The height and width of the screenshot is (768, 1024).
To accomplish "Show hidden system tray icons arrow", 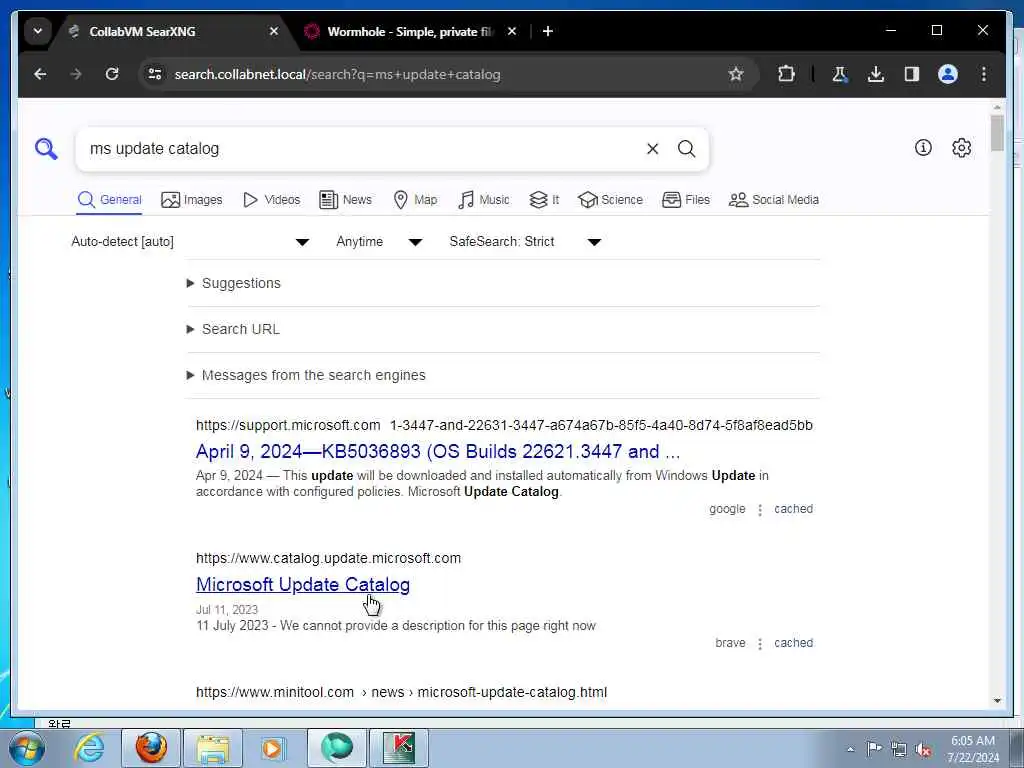I will [x=850, y=749].
